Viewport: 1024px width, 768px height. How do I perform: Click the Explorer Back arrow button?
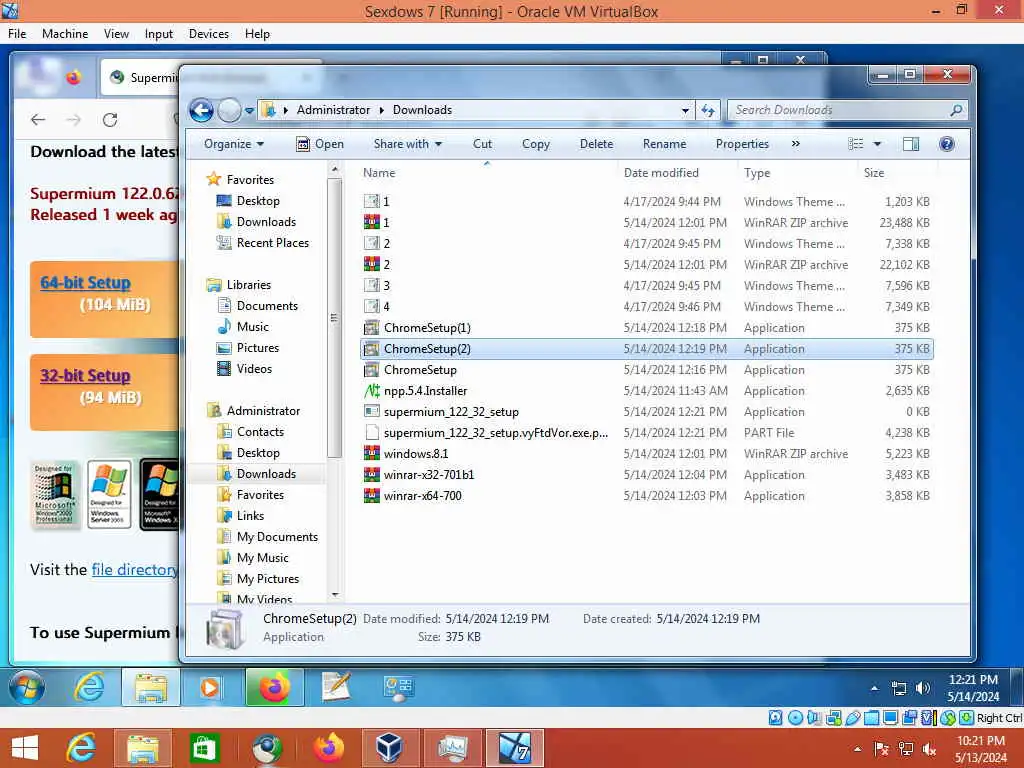(x=201, y=110)
